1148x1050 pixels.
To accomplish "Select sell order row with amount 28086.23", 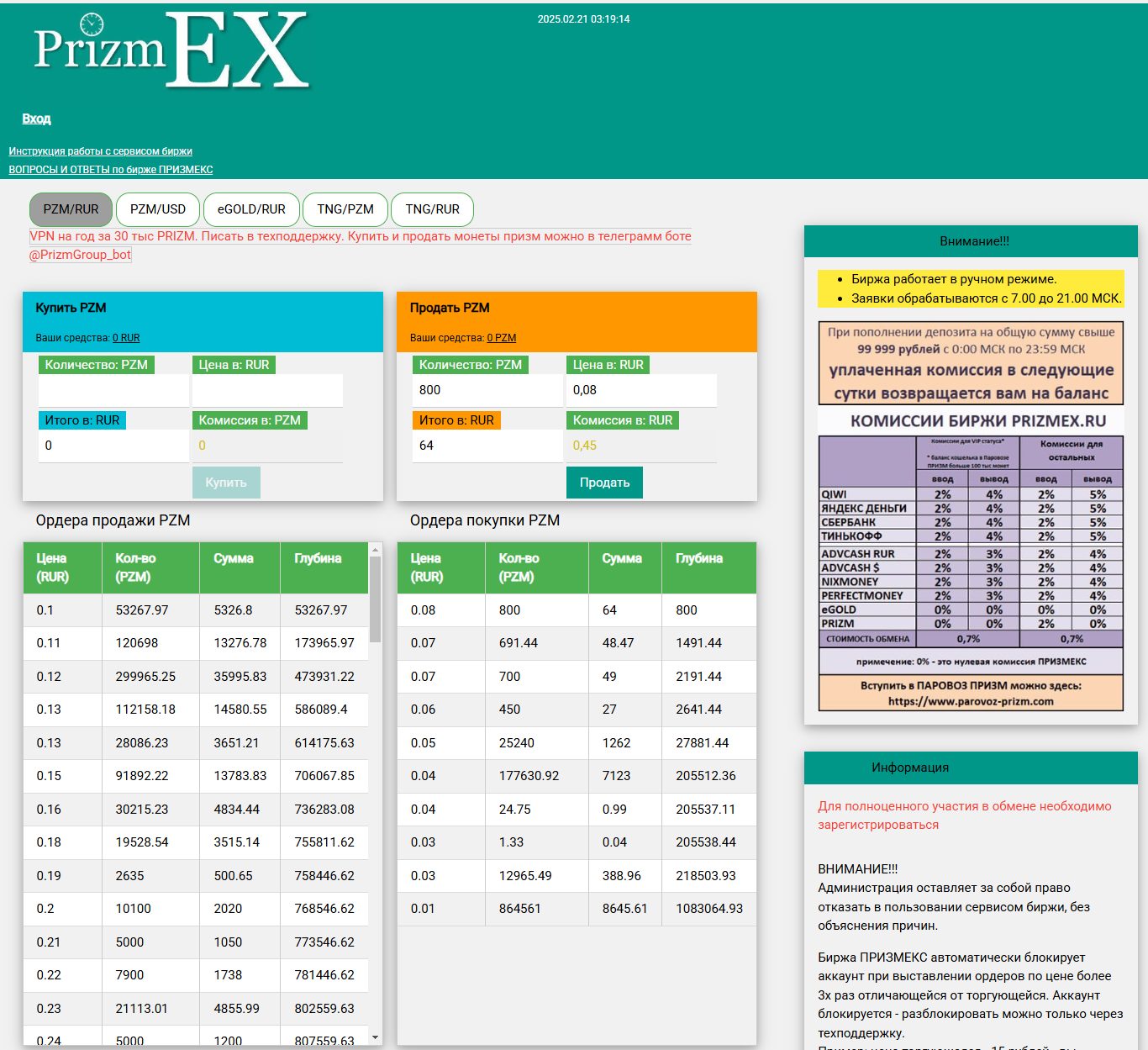I will 196,743.
